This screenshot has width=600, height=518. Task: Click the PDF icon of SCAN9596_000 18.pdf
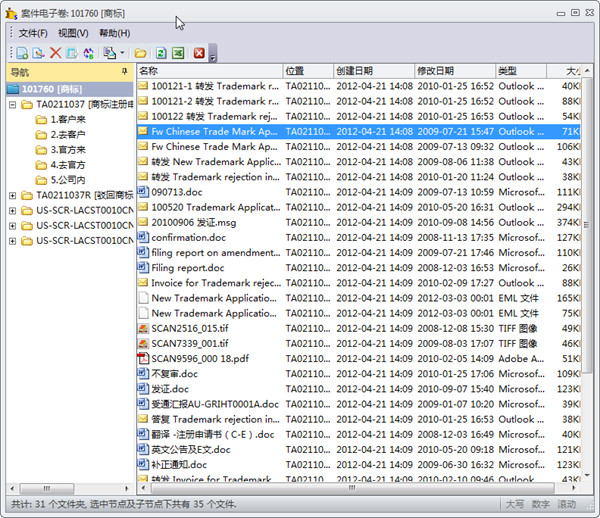143,358
